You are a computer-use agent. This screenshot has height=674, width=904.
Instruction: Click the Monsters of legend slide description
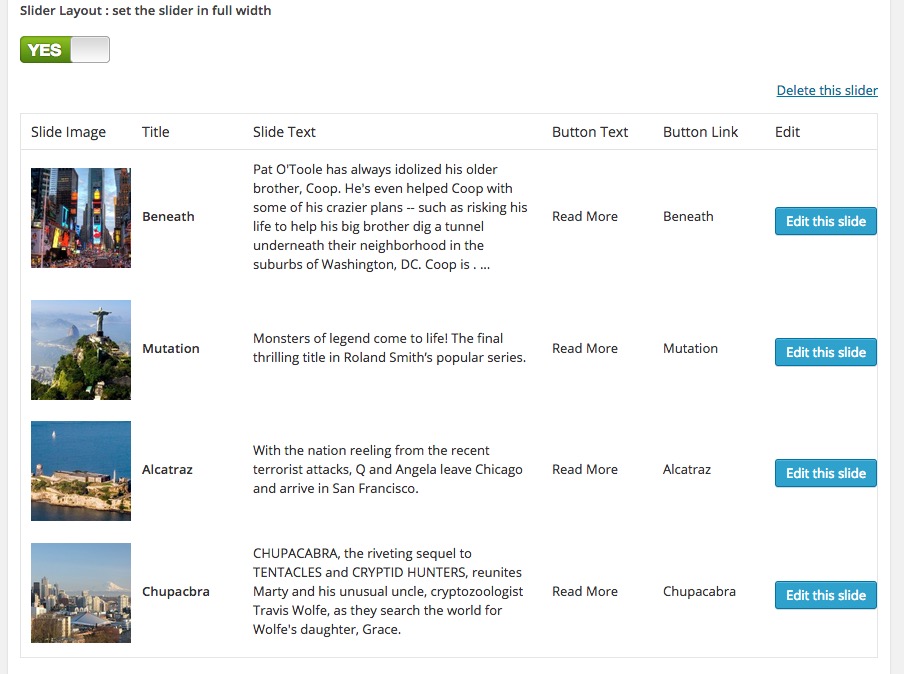[x=389, y=348]
